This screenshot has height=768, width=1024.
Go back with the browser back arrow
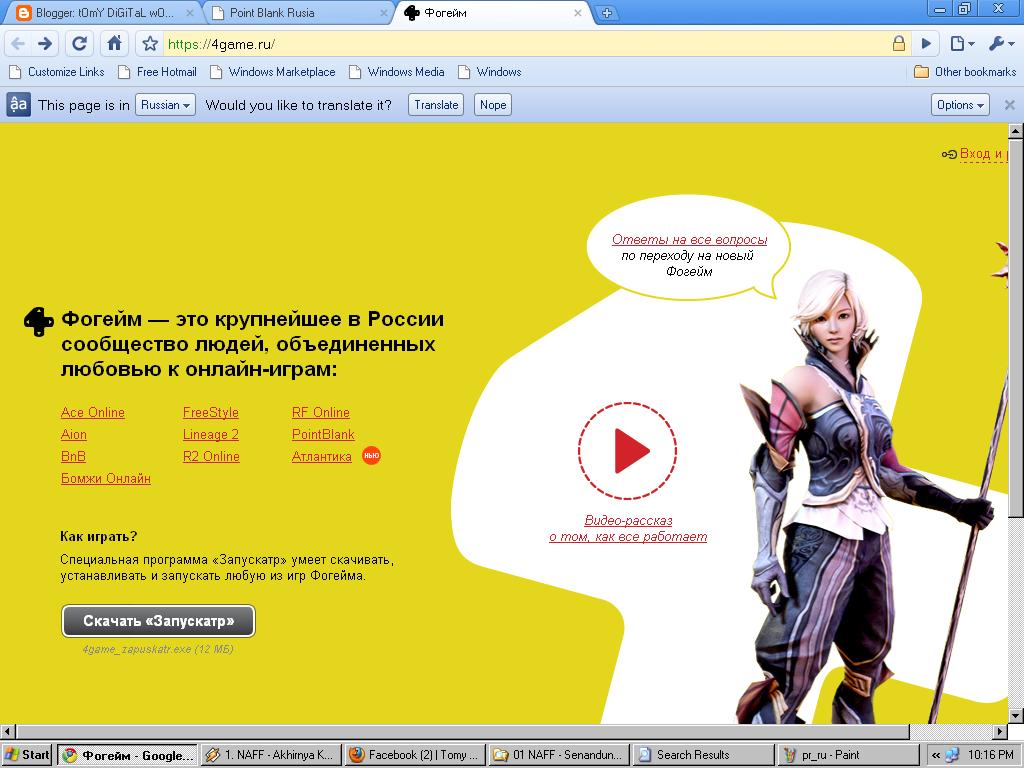18,44
